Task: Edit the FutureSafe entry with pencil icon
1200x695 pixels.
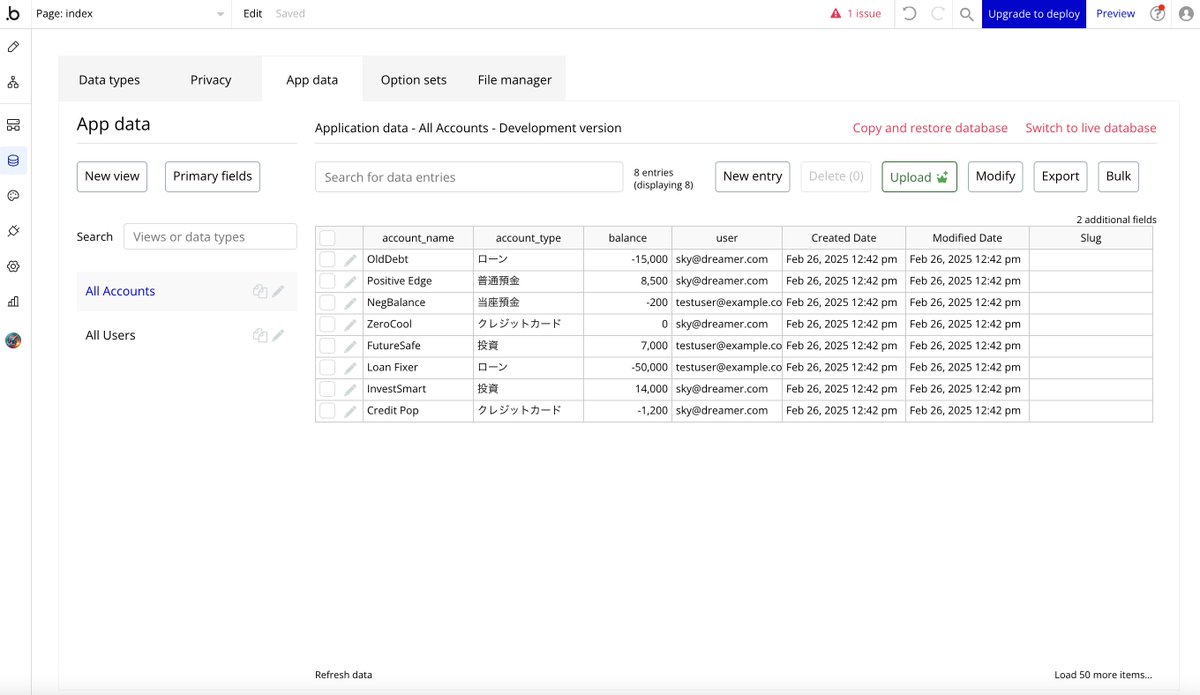Action: pos(350,346)
